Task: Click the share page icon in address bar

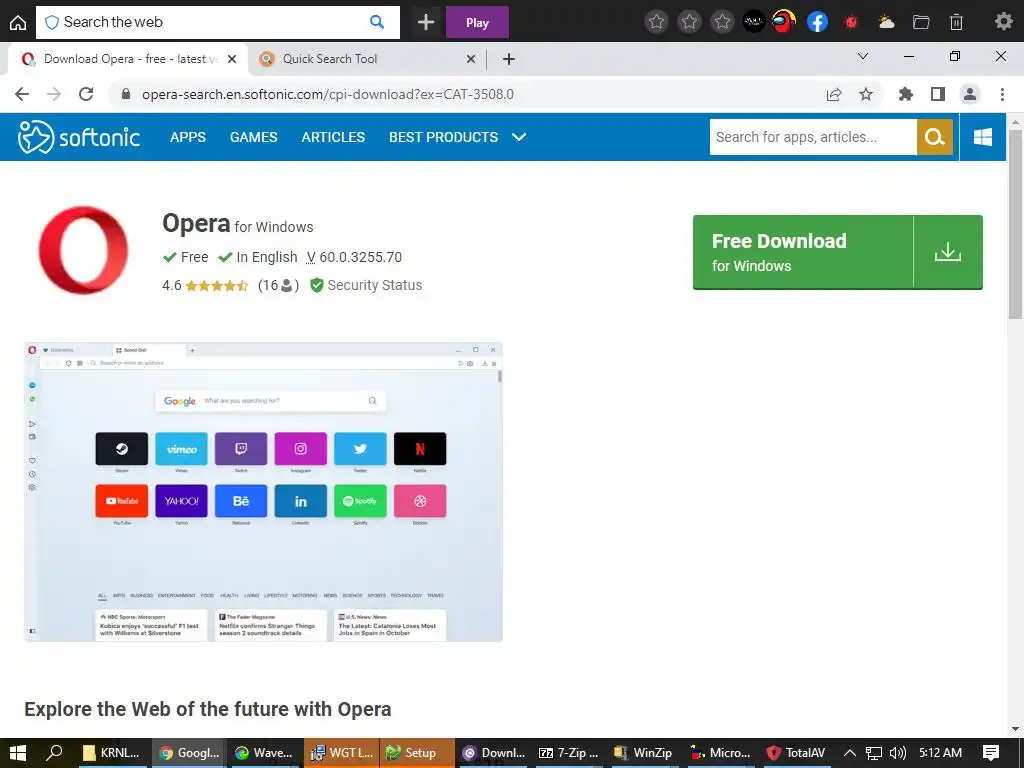Action: point(834,94)
